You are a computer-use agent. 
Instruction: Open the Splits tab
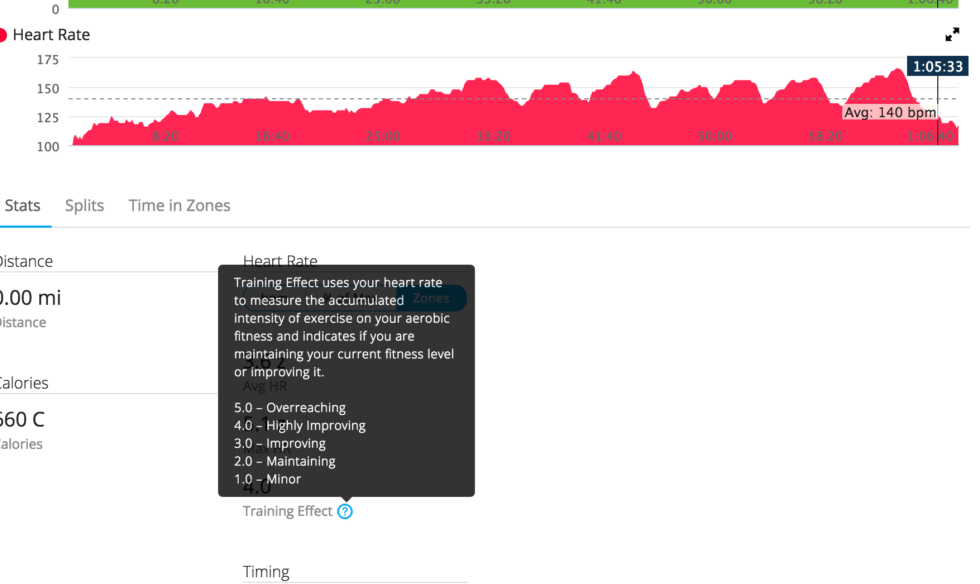tap(84, 206)
